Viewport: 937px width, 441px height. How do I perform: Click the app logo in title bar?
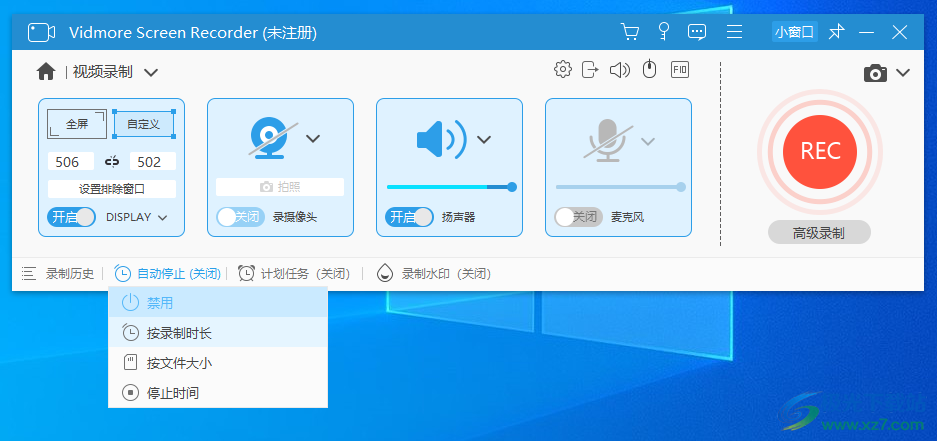tap(41, 32)
